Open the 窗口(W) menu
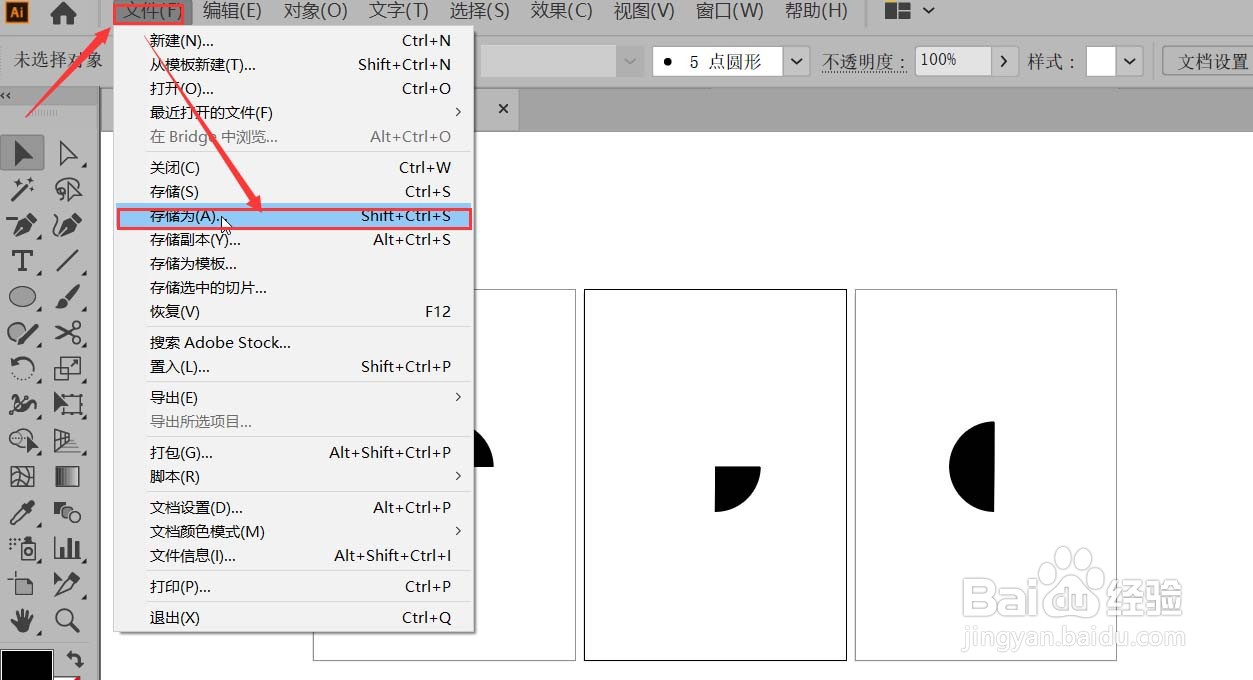The image size is (1253, 680). [x=729, y=12]
